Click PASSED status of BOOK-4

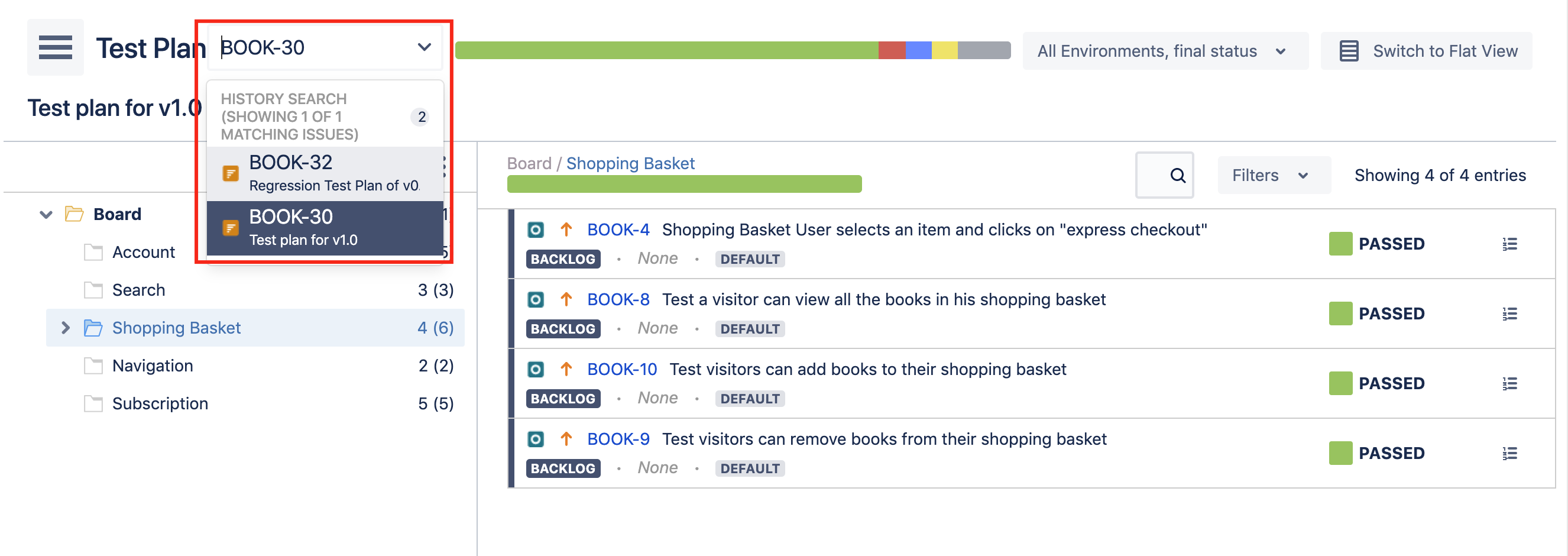1377,244
